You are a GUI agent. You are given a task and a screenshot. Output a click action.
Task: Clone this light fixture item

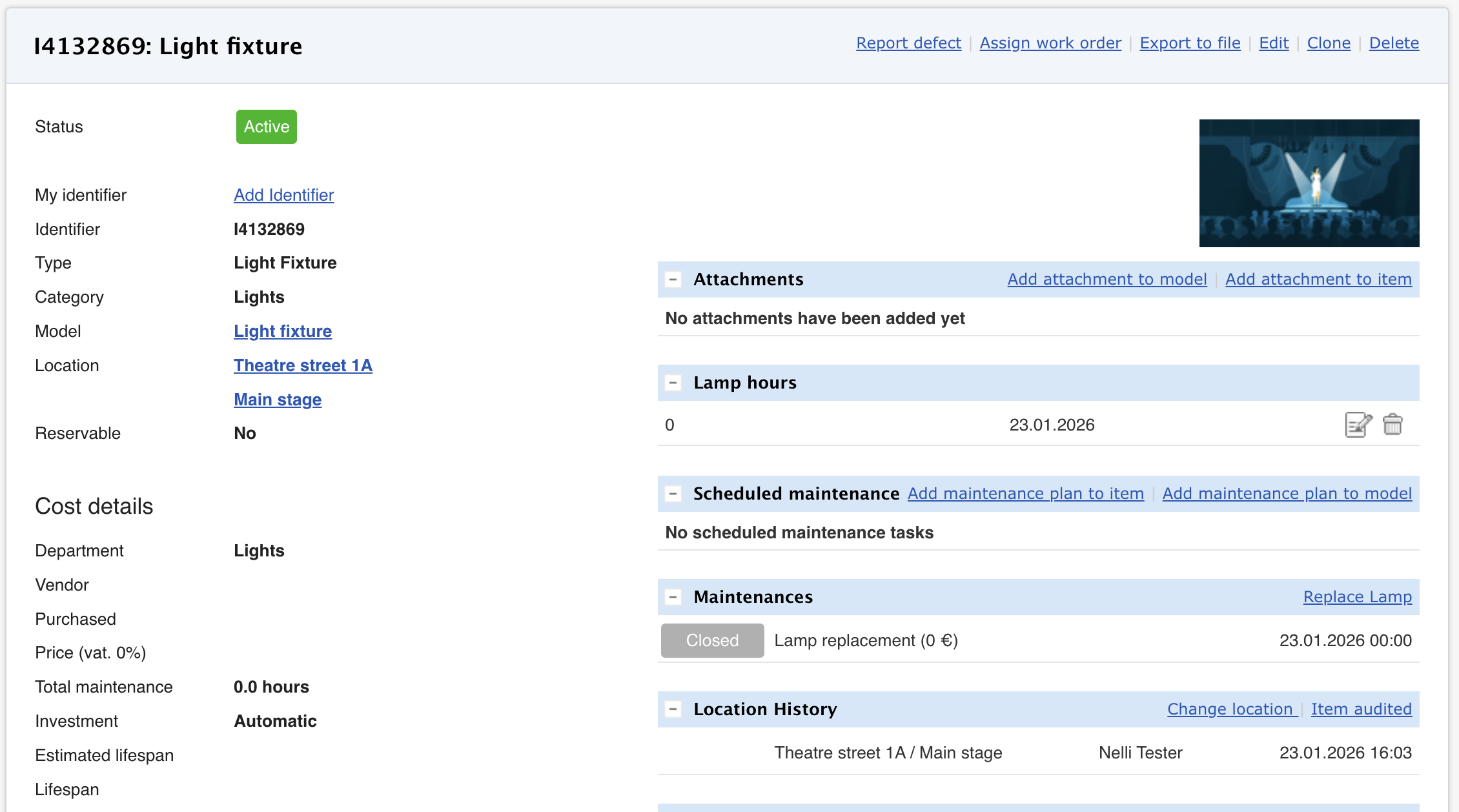pyautogui.click(x=1328, y=43)
